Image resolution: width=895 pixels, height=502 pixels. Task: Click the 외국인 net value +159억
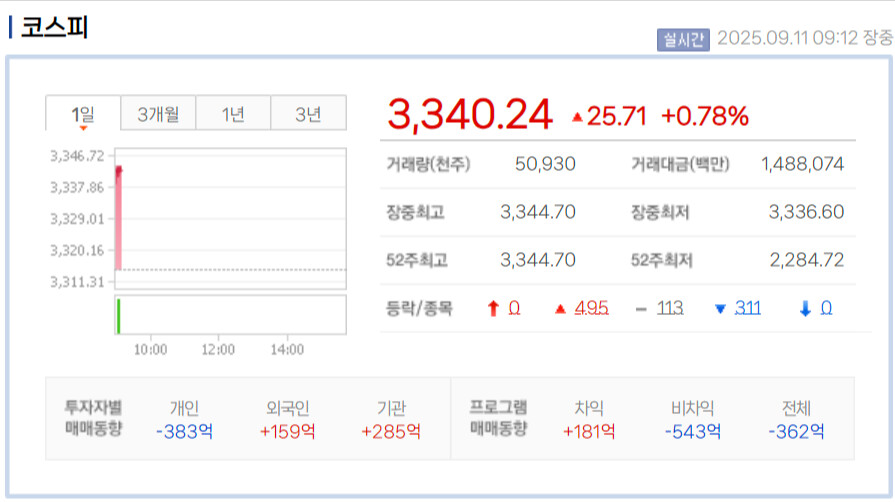click(288, 432)
